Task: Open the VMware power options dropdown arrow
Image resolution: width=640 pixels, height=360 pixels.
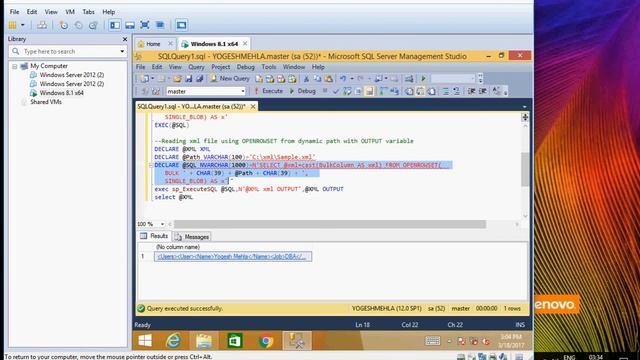Action: [23, 25]
